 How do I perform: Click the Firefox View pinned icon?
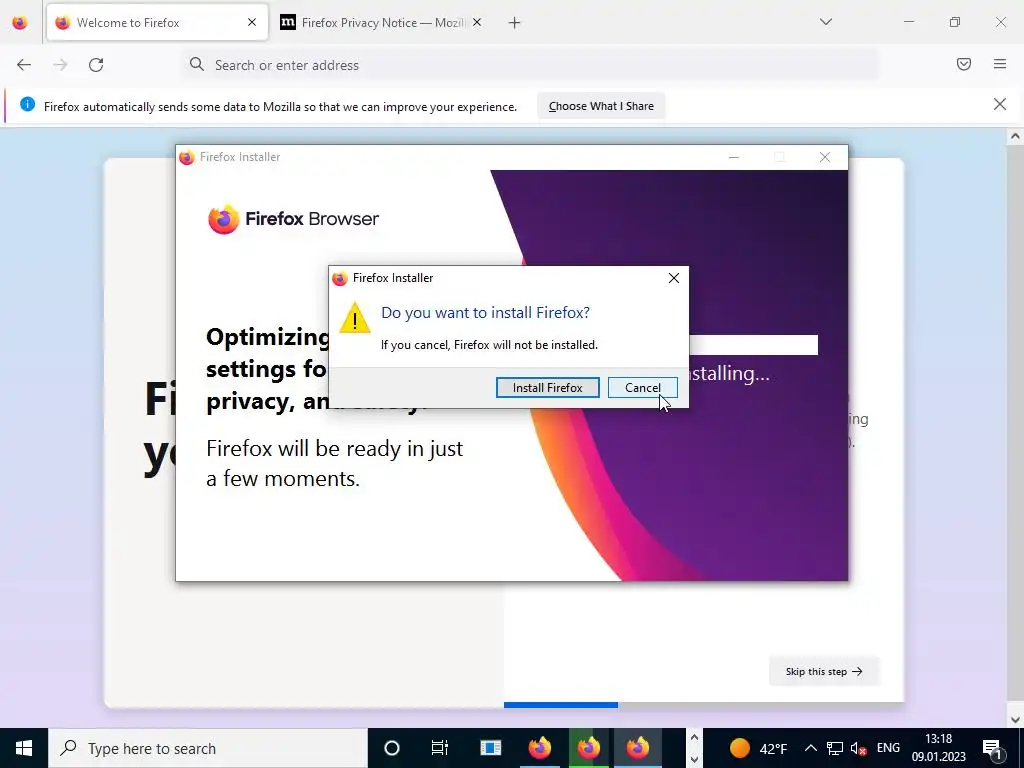tap(20, 23)
